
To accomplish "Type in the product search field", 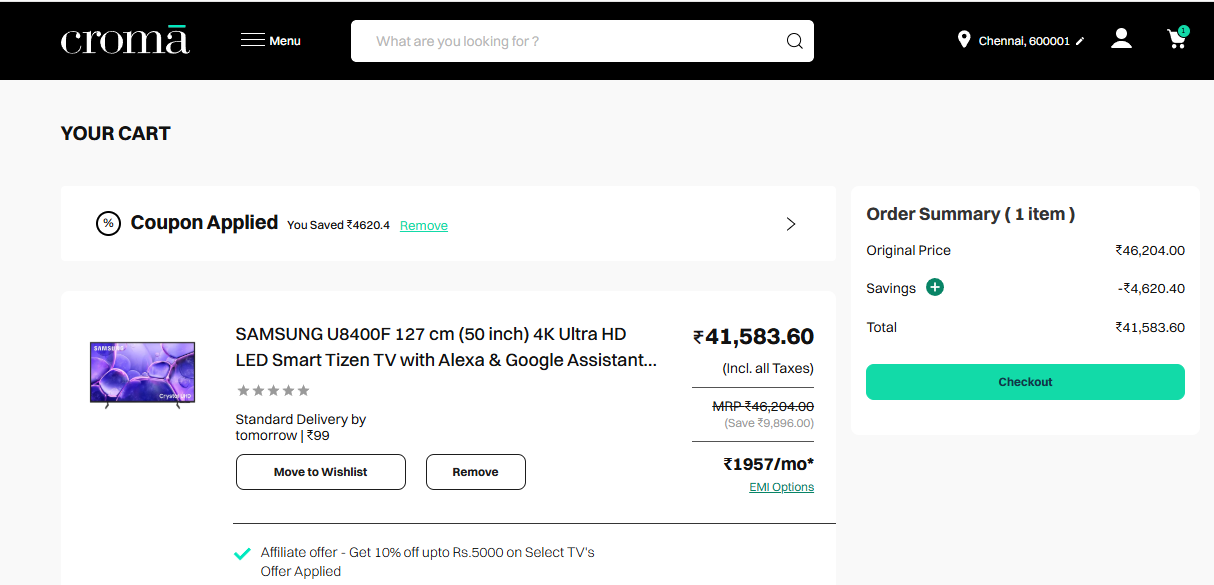I will click(570, 41).
